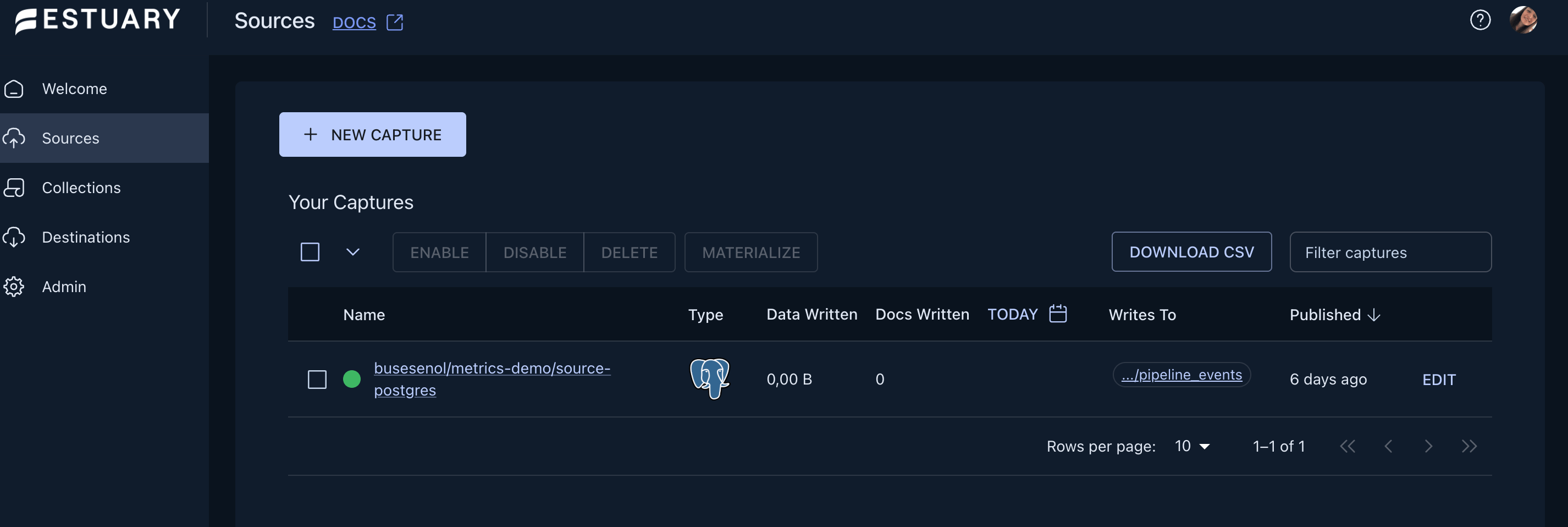Open the rows per page dropdown
This screenshot has width=1568, height=527.
[1192, 446]
